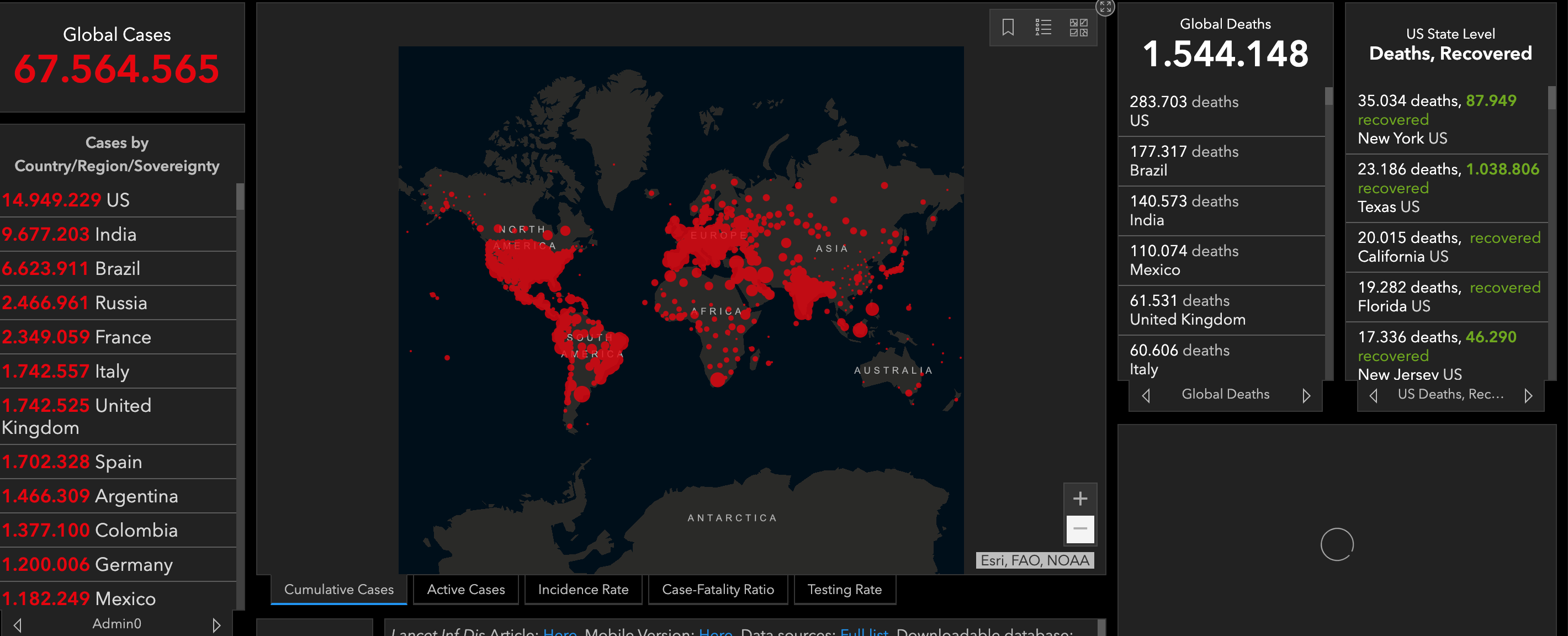
Task: Click the cases by country list scrollbar
Action: click(240, 198)
